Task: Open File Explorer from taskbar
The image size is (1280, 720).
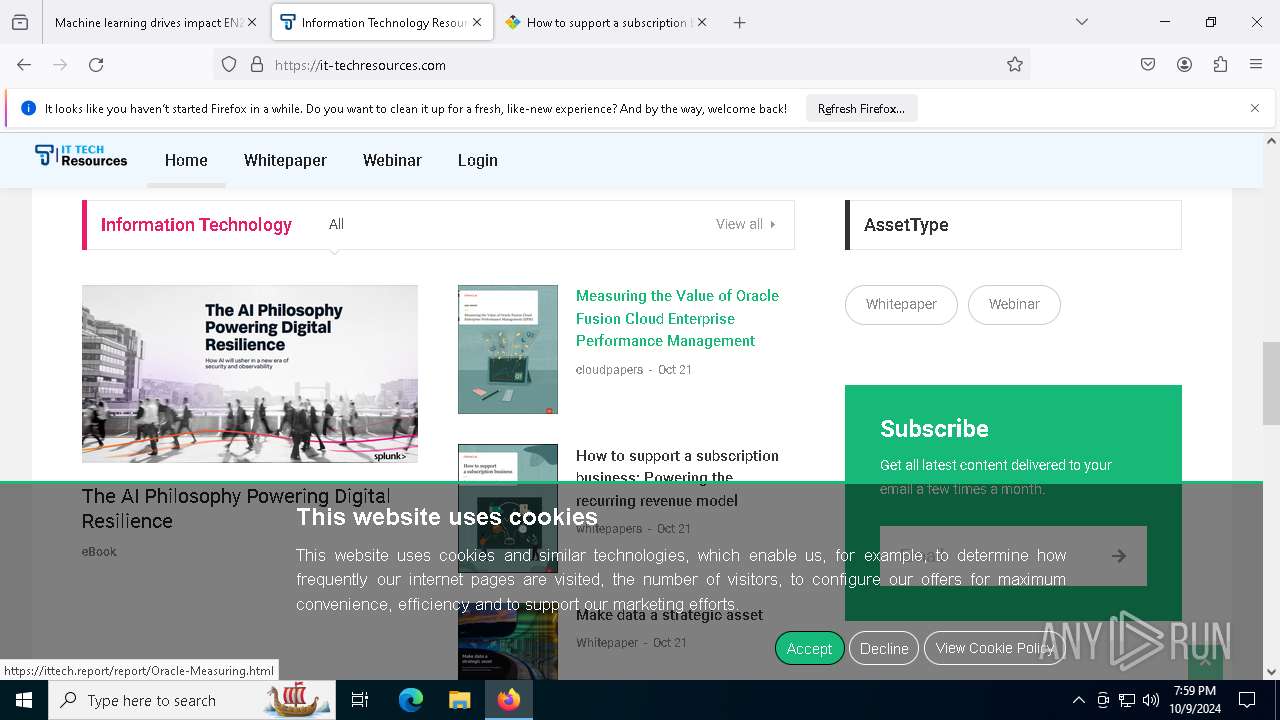Action: coord(459,700)
